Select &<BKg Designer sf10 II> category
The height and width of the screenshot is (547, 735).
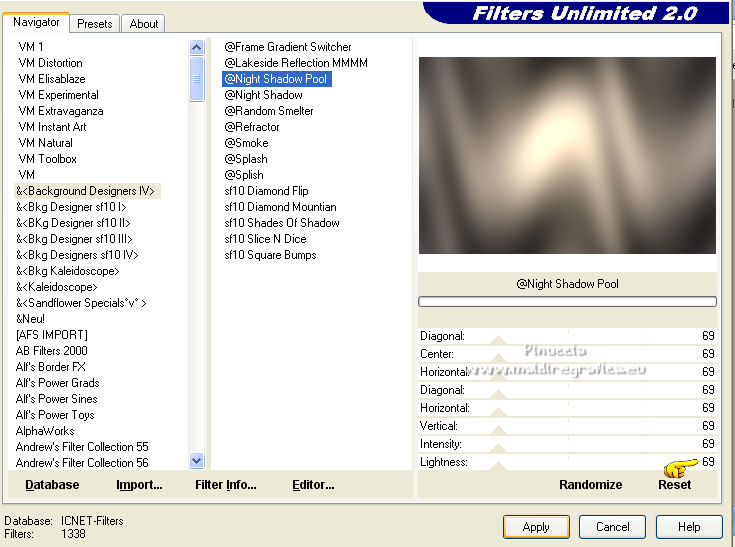73,223
